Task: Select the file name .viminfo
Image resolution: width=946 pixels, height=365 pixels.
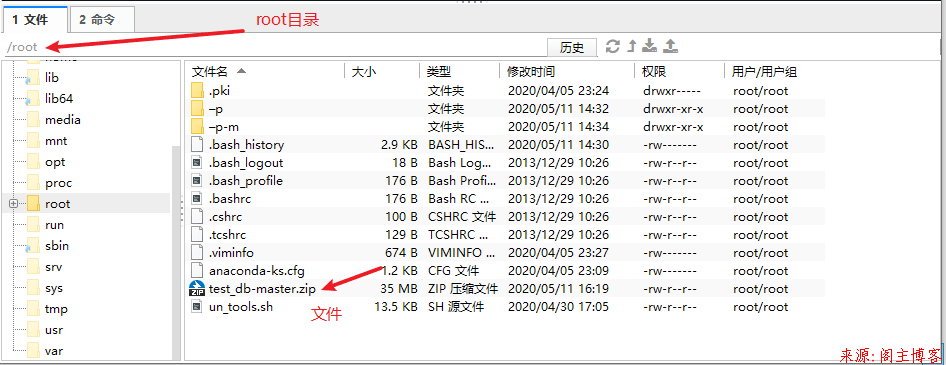Action: (x=232, y=253)
